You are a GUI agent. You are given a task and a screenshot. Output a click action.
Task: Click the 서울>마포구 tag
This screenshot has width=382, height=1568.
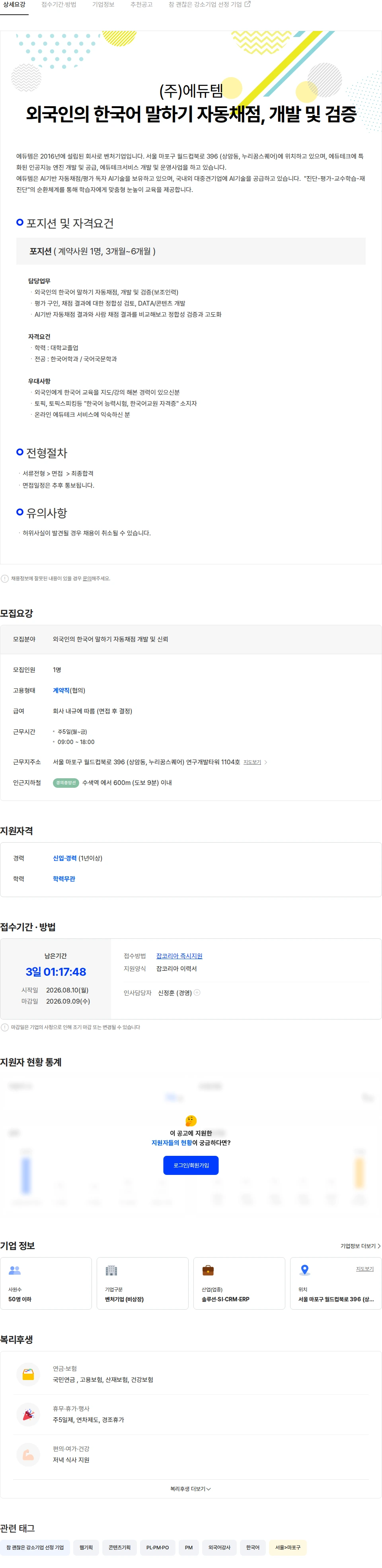click(x=288, y=1547)
